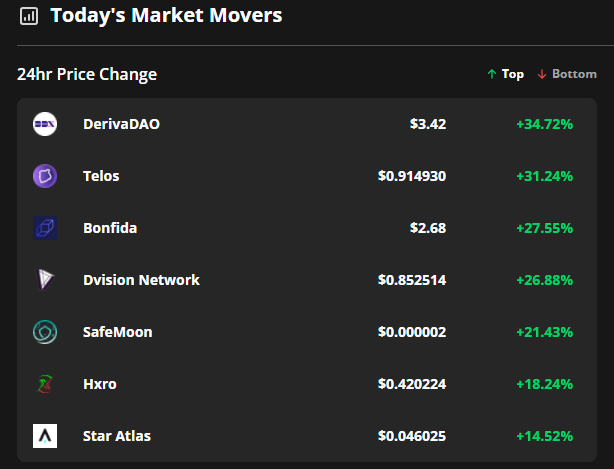614x469 pixels.
Task: Open the Hxro coin name link
Action: click(x=99, y=384)
